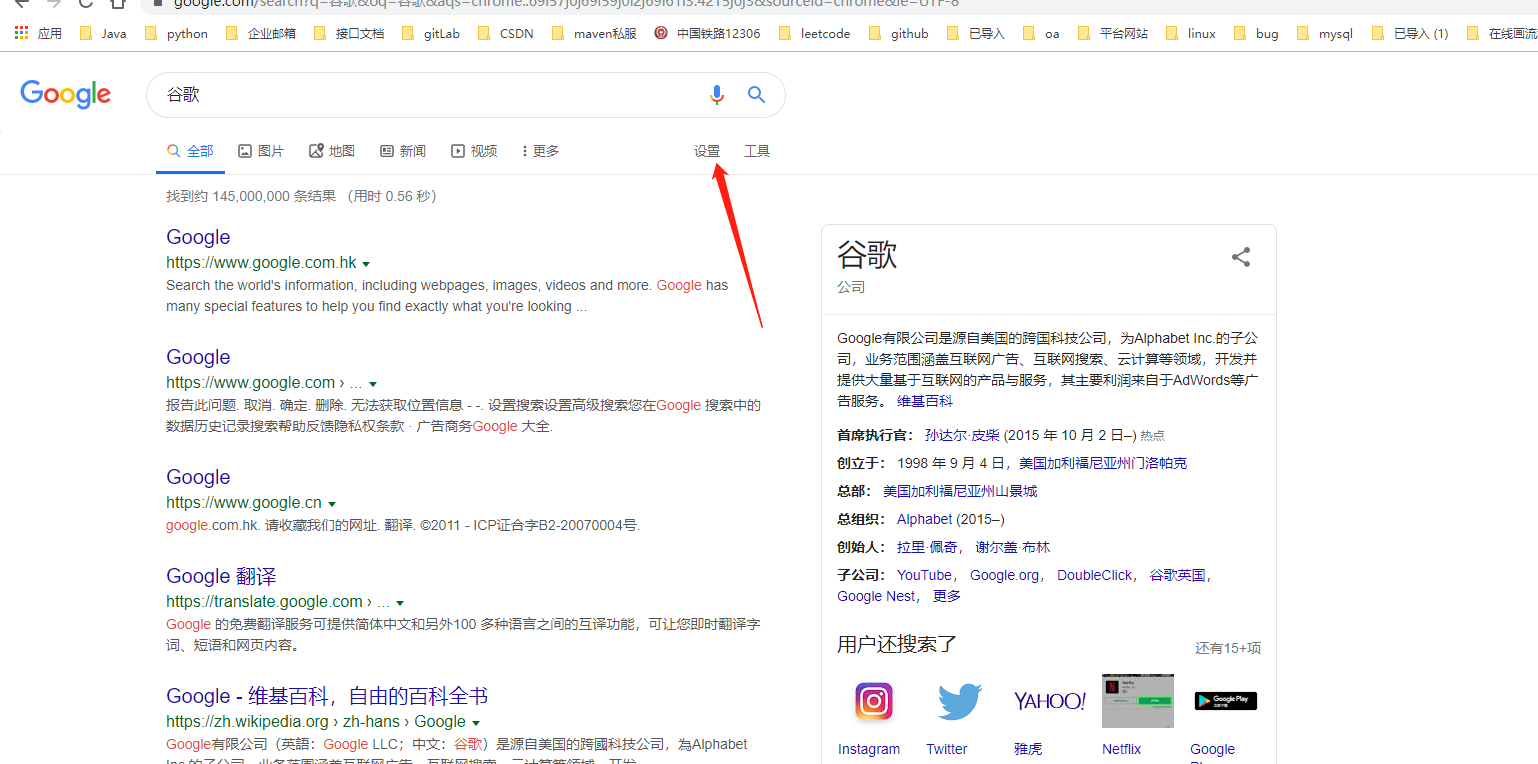Open the Alphabet parent organization link
1538x764 pixels.
(x=925, y=519)
